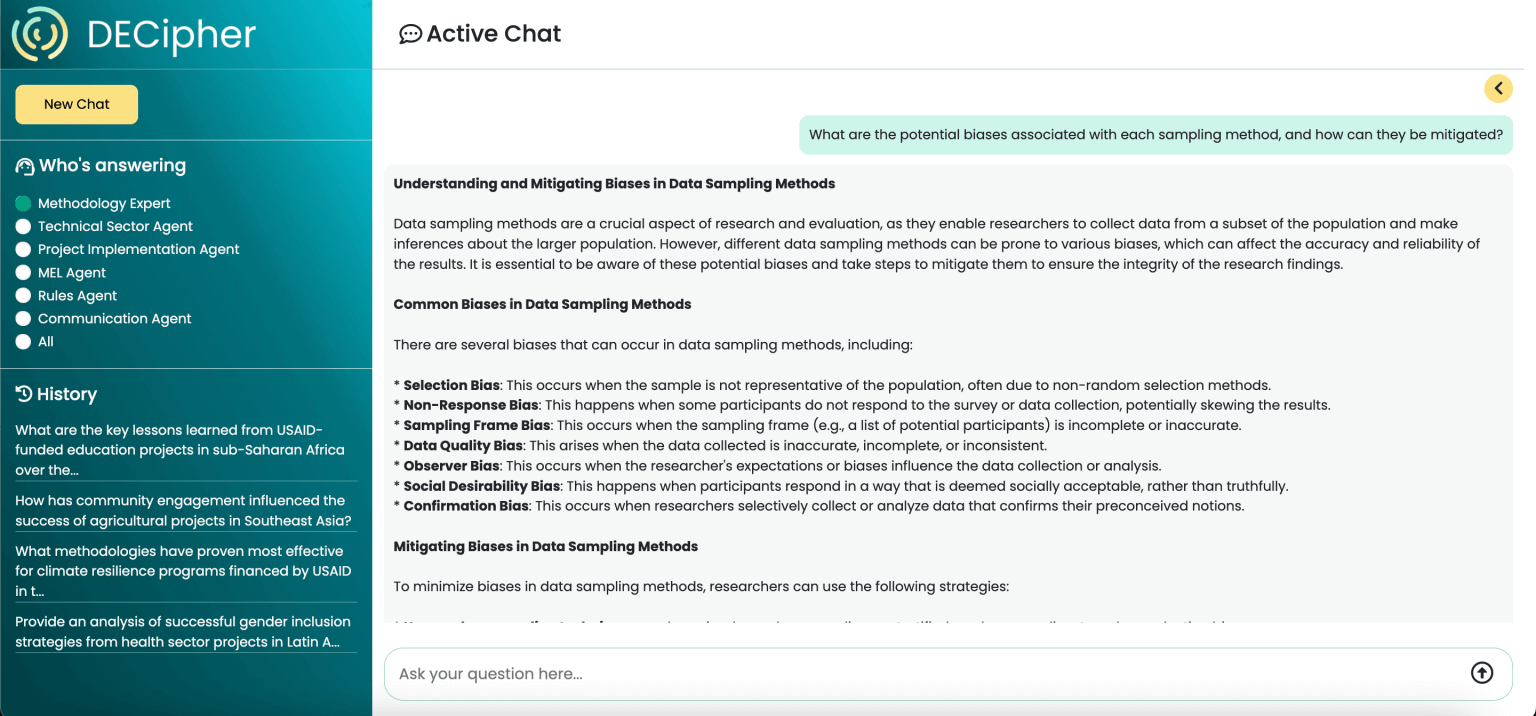Open history on gender inclusion strategies
This screenshot has height=716, width=1536.
coord(185,632)
